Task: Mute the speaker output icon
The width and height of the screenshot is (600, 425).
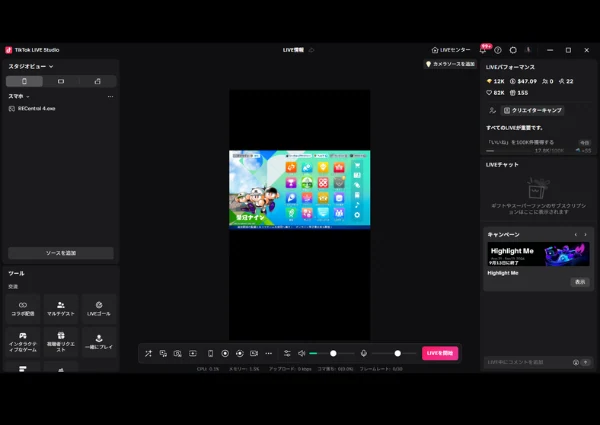Action: [302, 353]
